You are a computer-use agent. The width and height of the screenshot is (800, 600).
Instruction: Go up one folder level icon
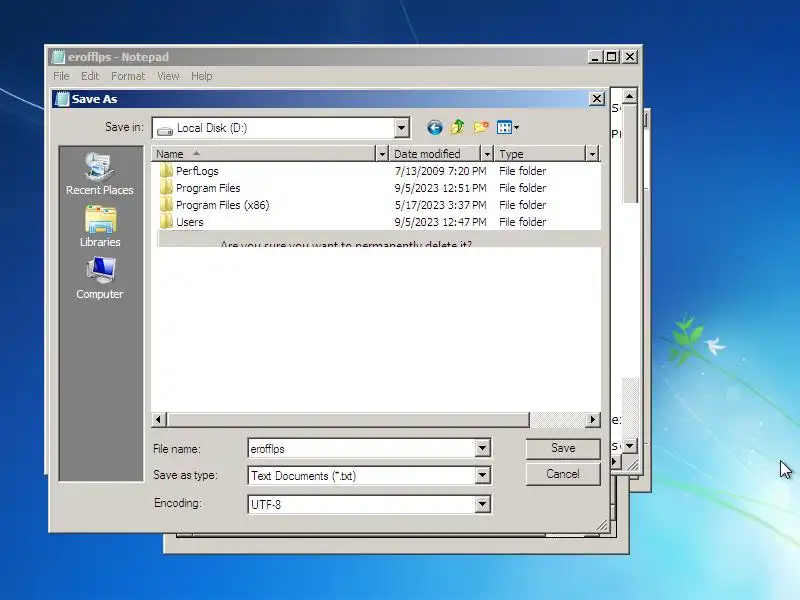pyautogui.click(x=458, y=127)
